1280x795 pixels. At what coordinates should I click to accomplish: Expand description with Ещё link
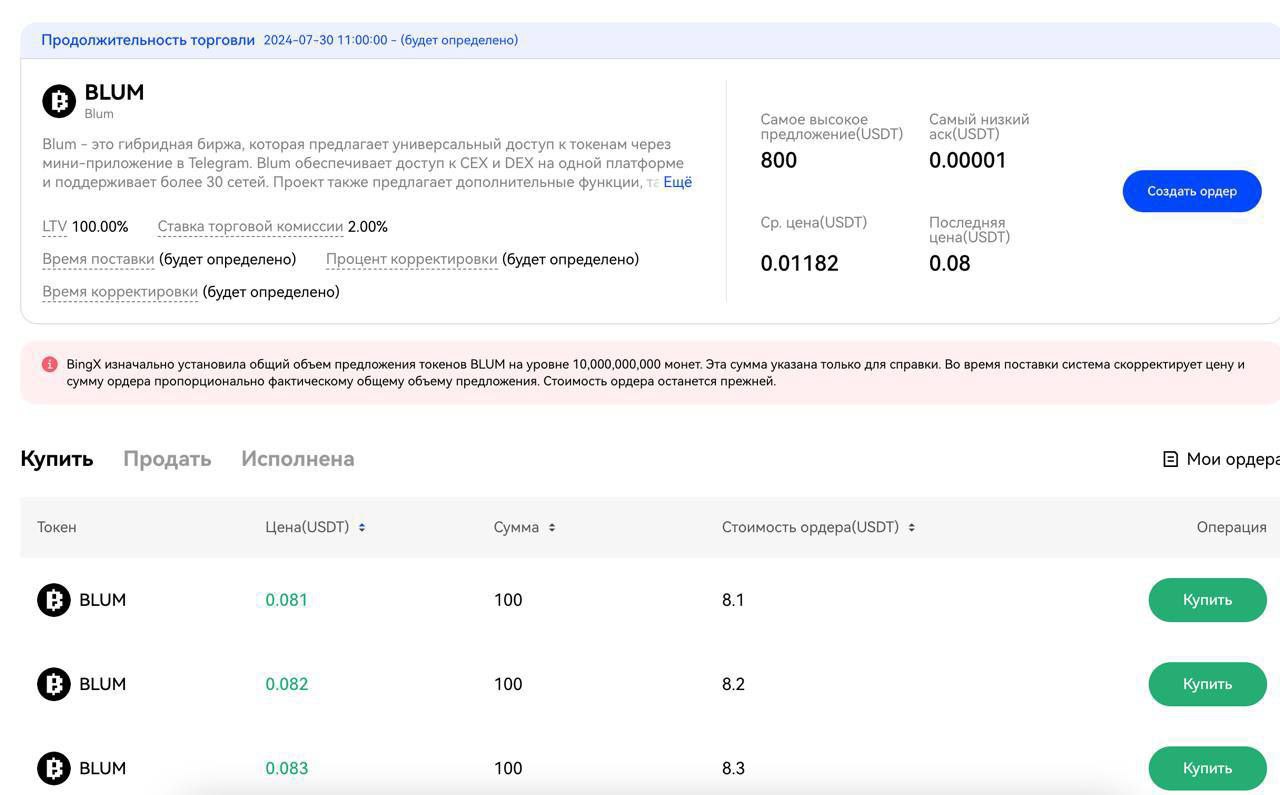[x=677, y=182]
